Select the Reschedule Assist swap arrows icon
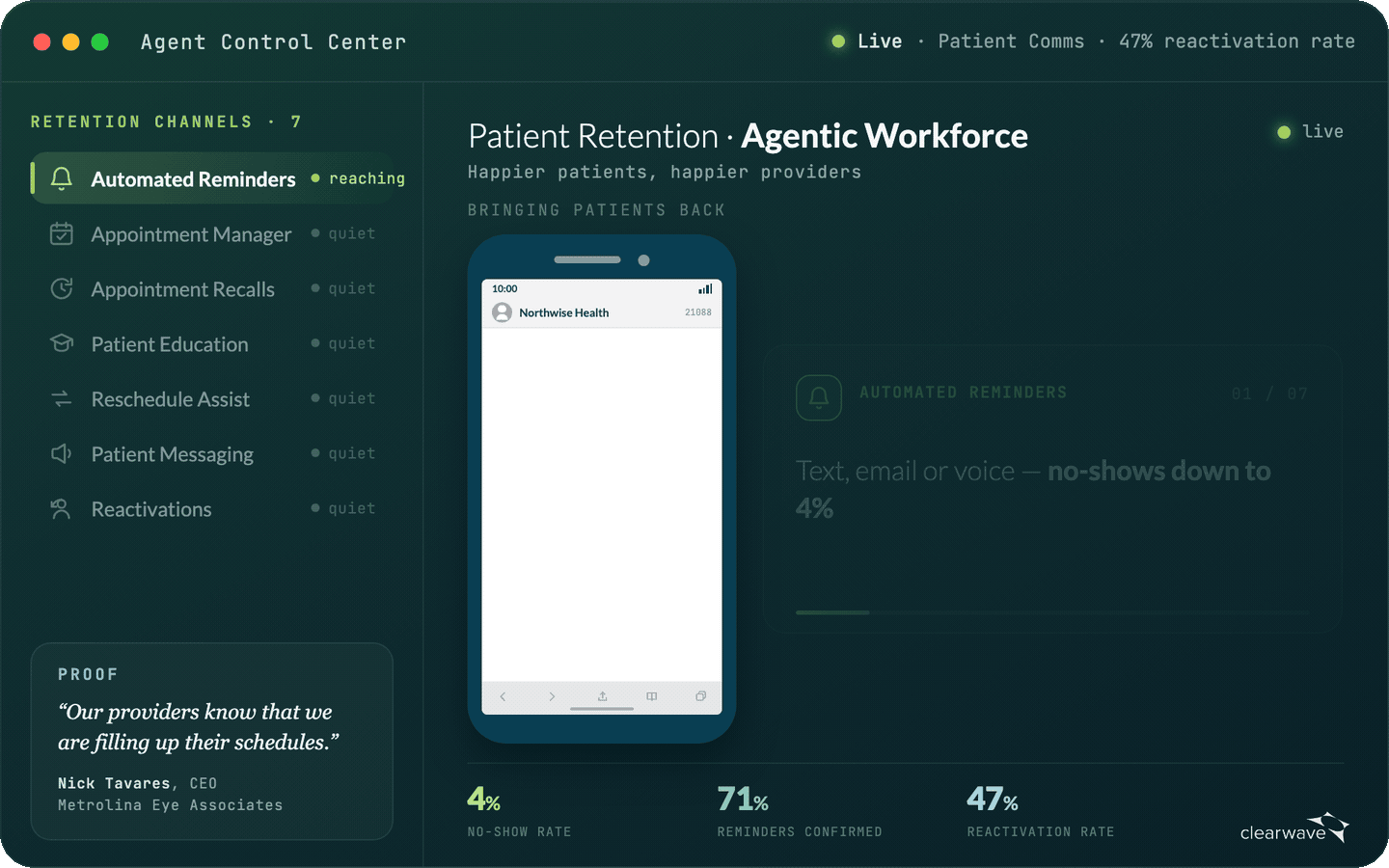This screenshot has width=1389, height=868. pos(62,398)
